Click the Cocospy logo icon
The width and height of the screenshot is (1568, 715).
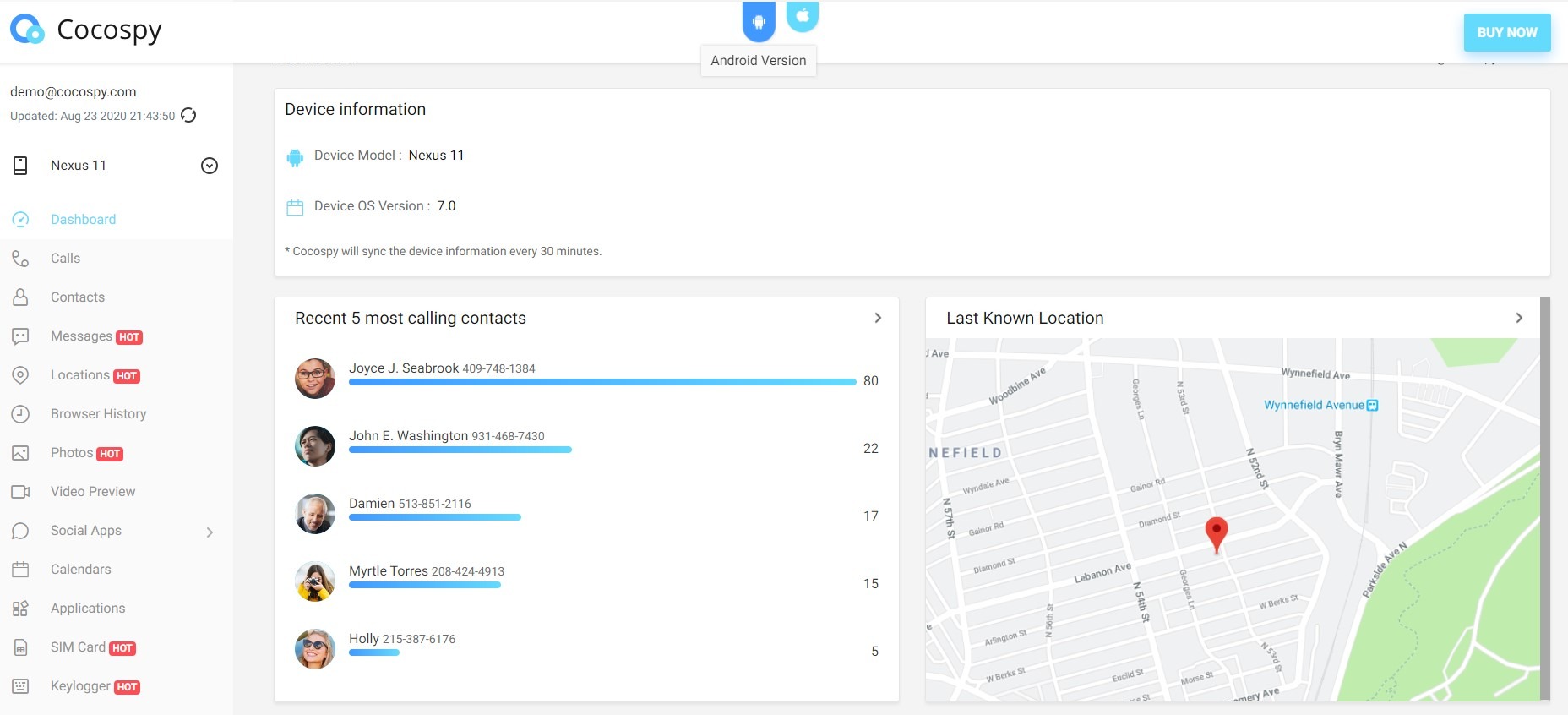click(27, 29)
